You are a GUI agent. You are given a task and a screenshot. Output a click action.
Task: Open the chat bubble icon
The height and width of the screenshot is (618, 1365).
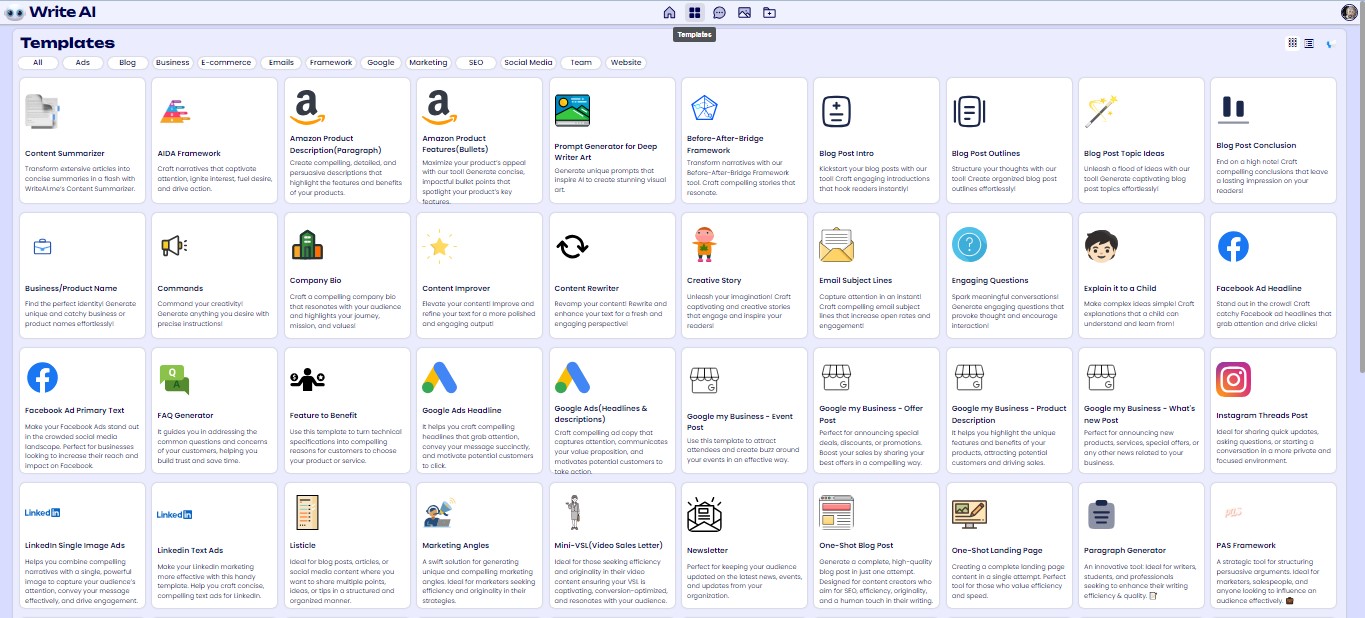tap(720, 14)
